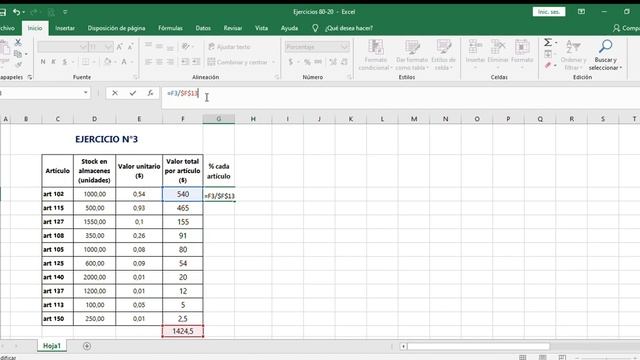Click Dar formato como tabla icon
Viewport: 640px width, 360px height.
pos(412,47)
